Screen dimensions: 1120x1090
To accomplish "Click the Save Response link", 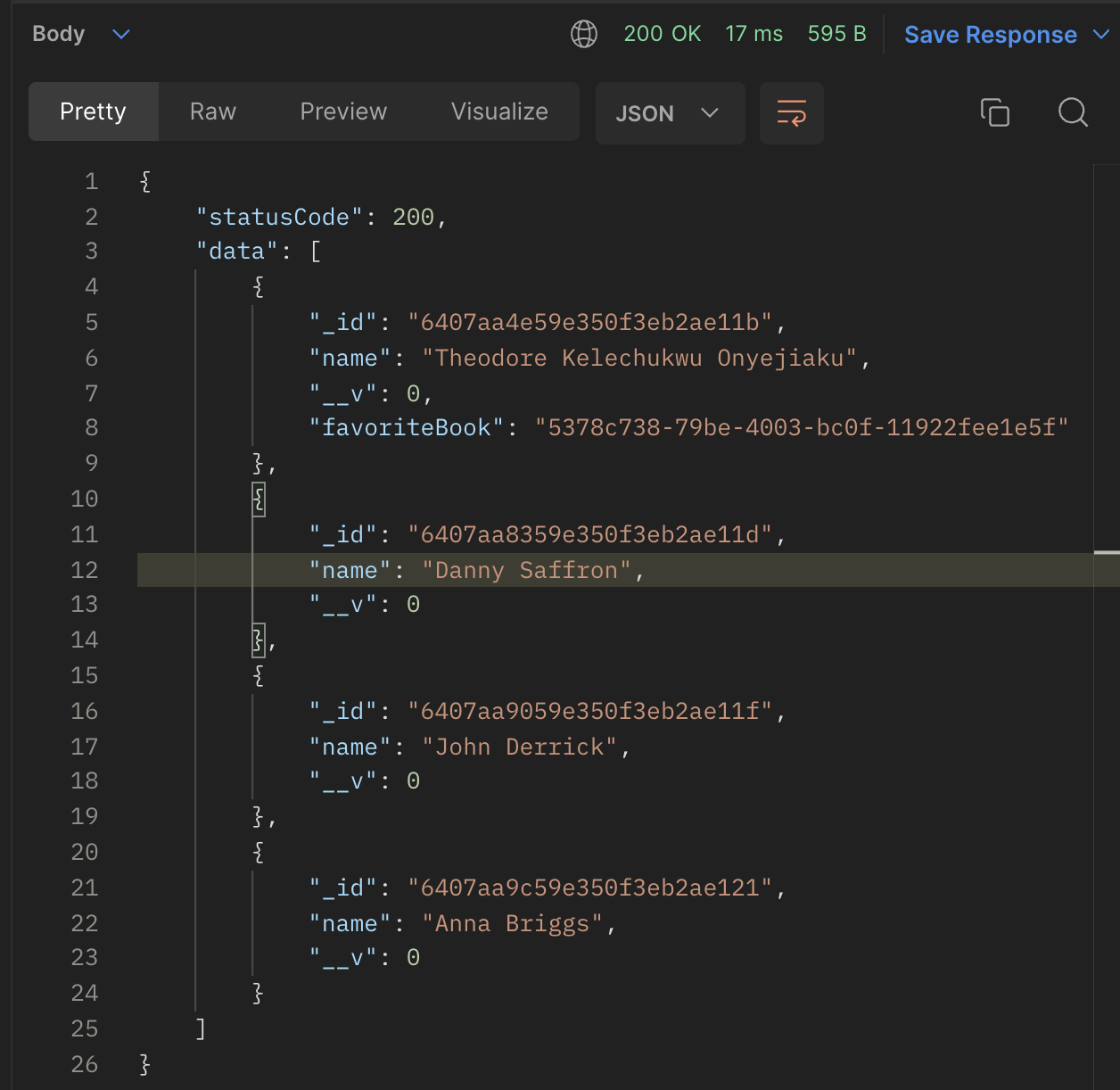I will click(x=991, y=34).
